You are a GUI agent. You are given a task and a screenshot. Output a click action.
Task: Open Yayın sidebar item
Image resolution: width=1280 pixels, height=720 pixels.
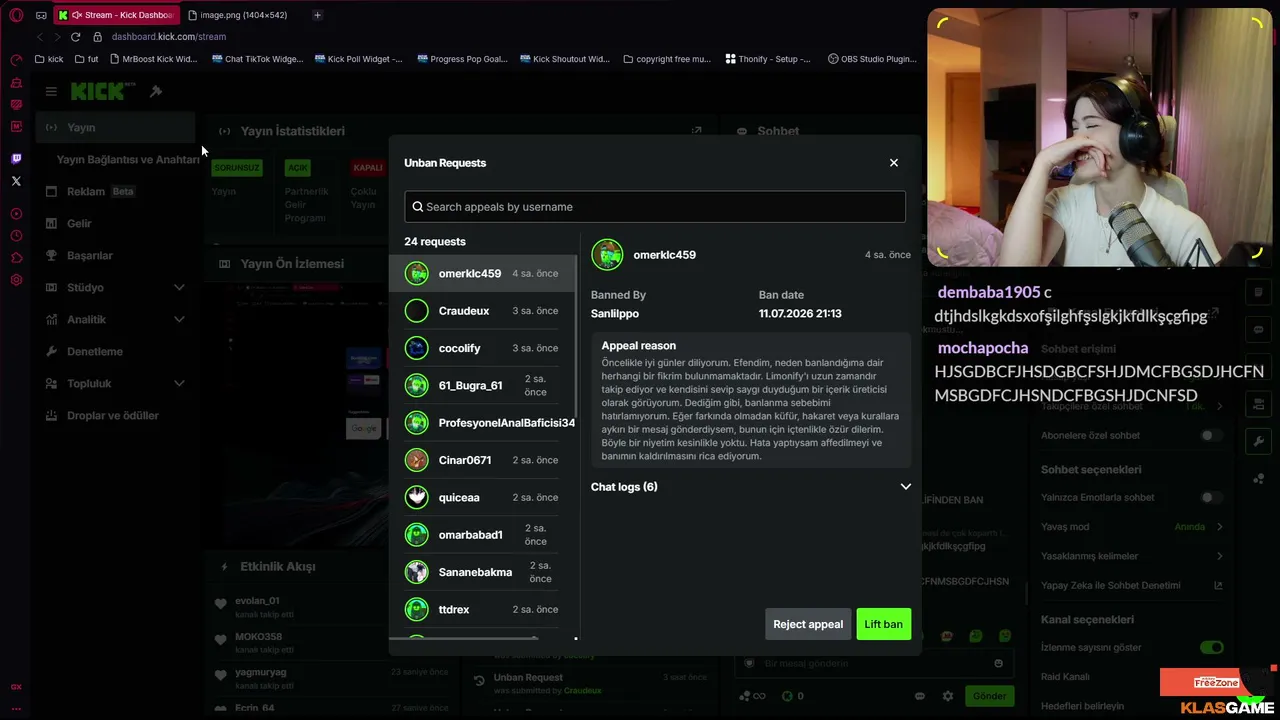pos(116,127)
